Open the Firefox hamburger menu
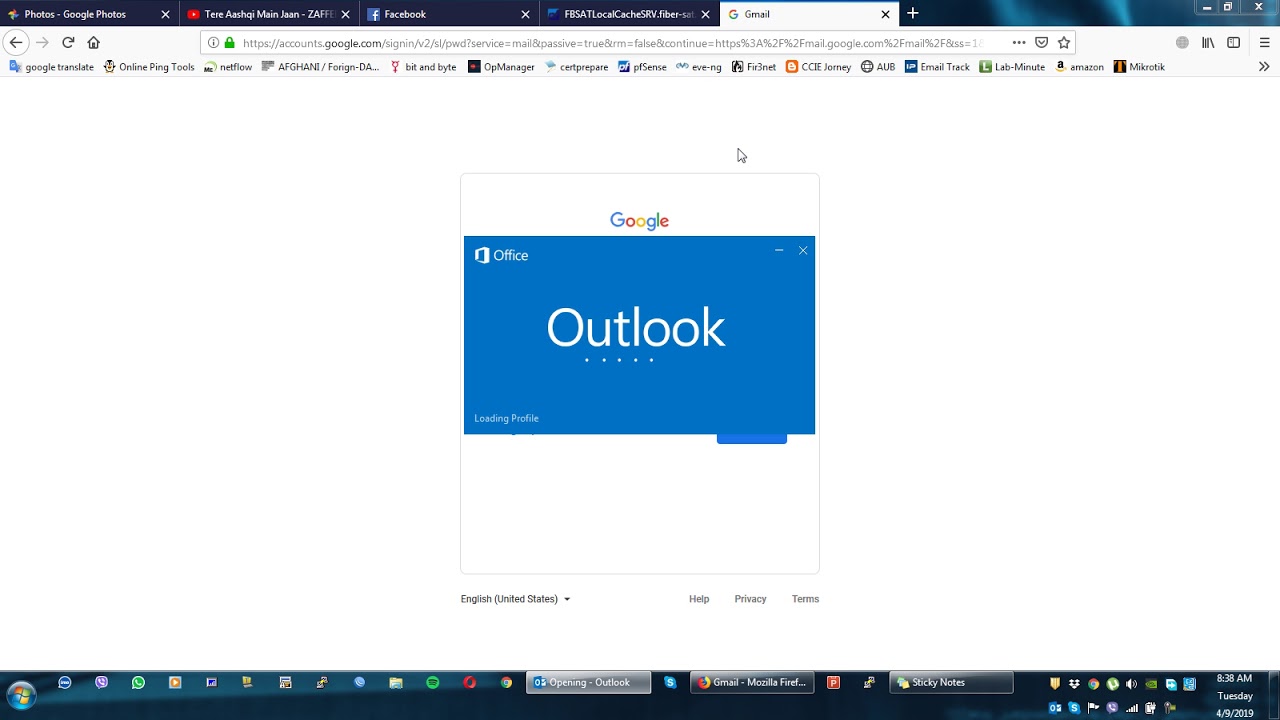This screenshot has width=1280, height=720. (1264, 43)
